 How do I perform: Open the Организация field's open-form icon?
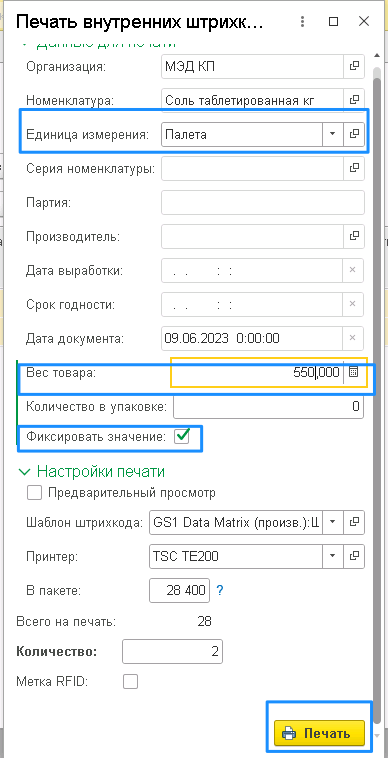click(354, 67)
